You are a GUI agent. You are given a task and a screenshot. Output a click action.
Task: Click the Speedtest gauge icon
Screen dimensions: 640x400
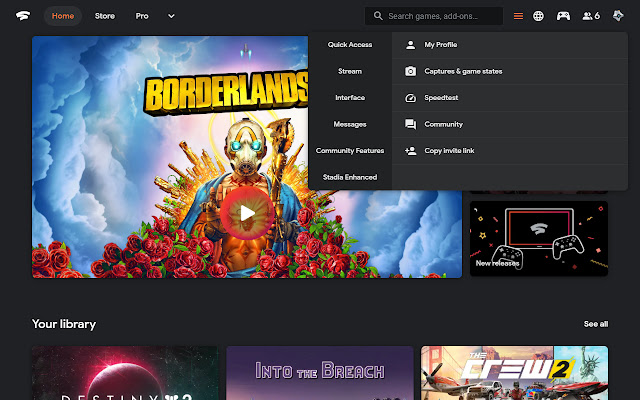click(x=410, y=98)
